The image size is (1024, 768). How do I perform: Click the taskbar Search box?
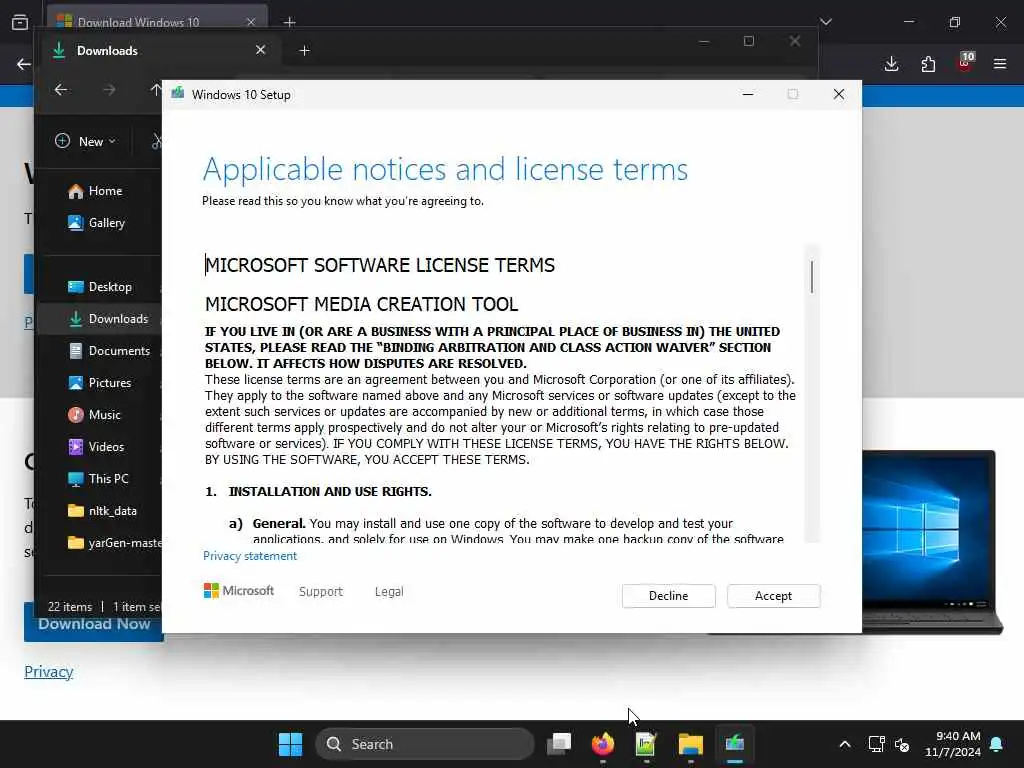pos(424,744)
